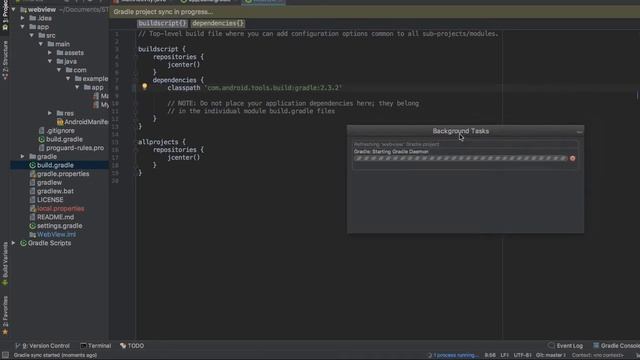Open local.properties file
The width and height of the screenshot is (640, 360).
(57, 209)
